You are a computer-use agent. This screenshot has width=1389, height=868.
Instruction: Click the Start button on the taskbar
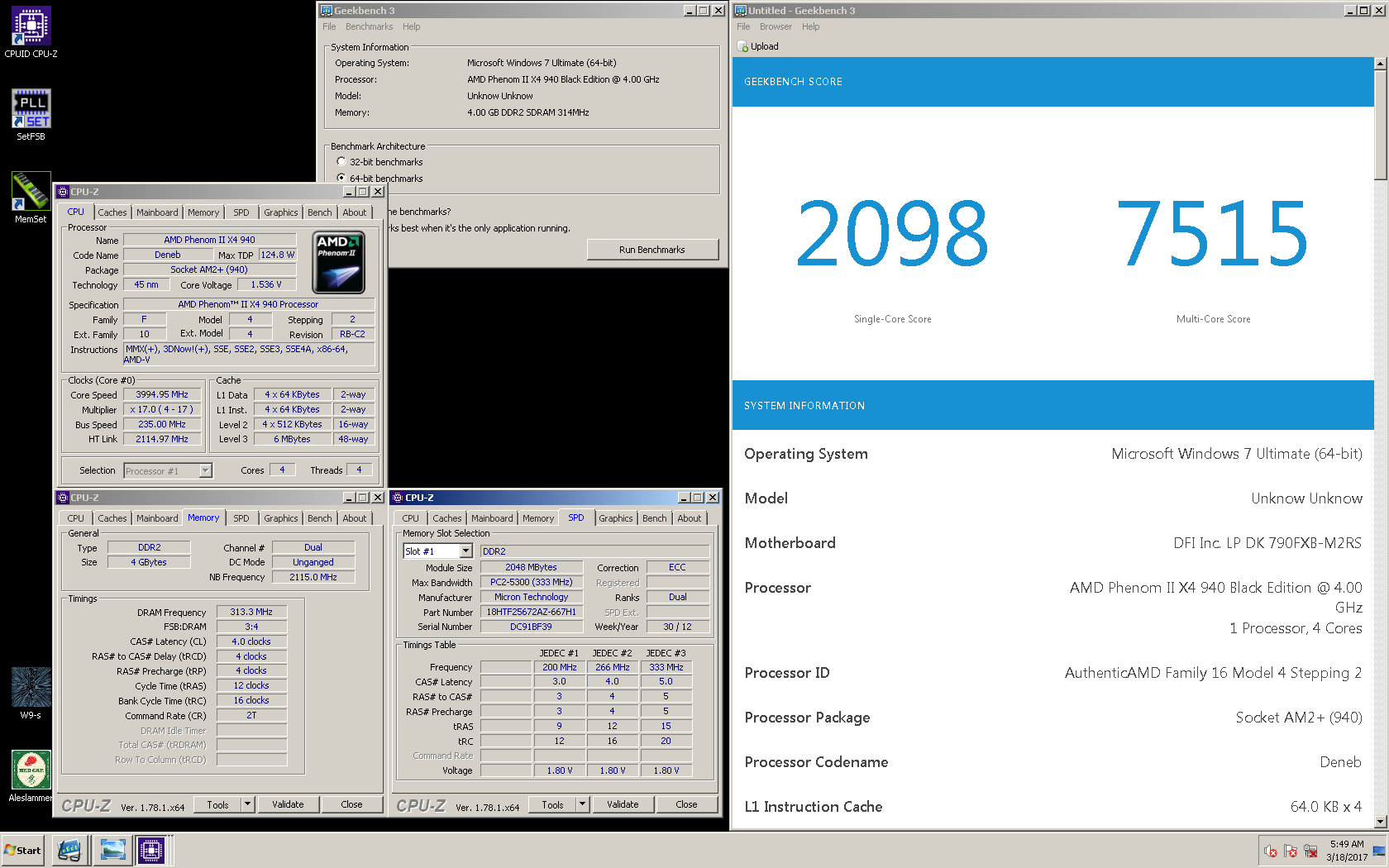[23, 851]
